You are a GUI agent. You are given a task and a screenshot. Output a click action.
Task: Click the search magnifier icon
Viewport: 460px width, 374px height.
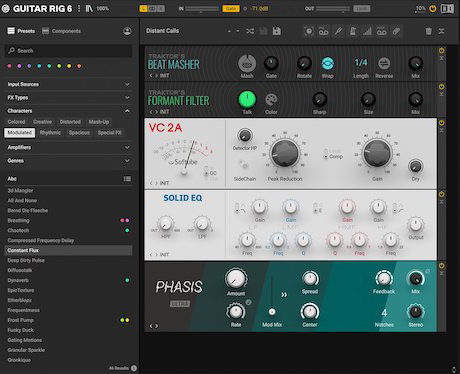click(12, 51)
